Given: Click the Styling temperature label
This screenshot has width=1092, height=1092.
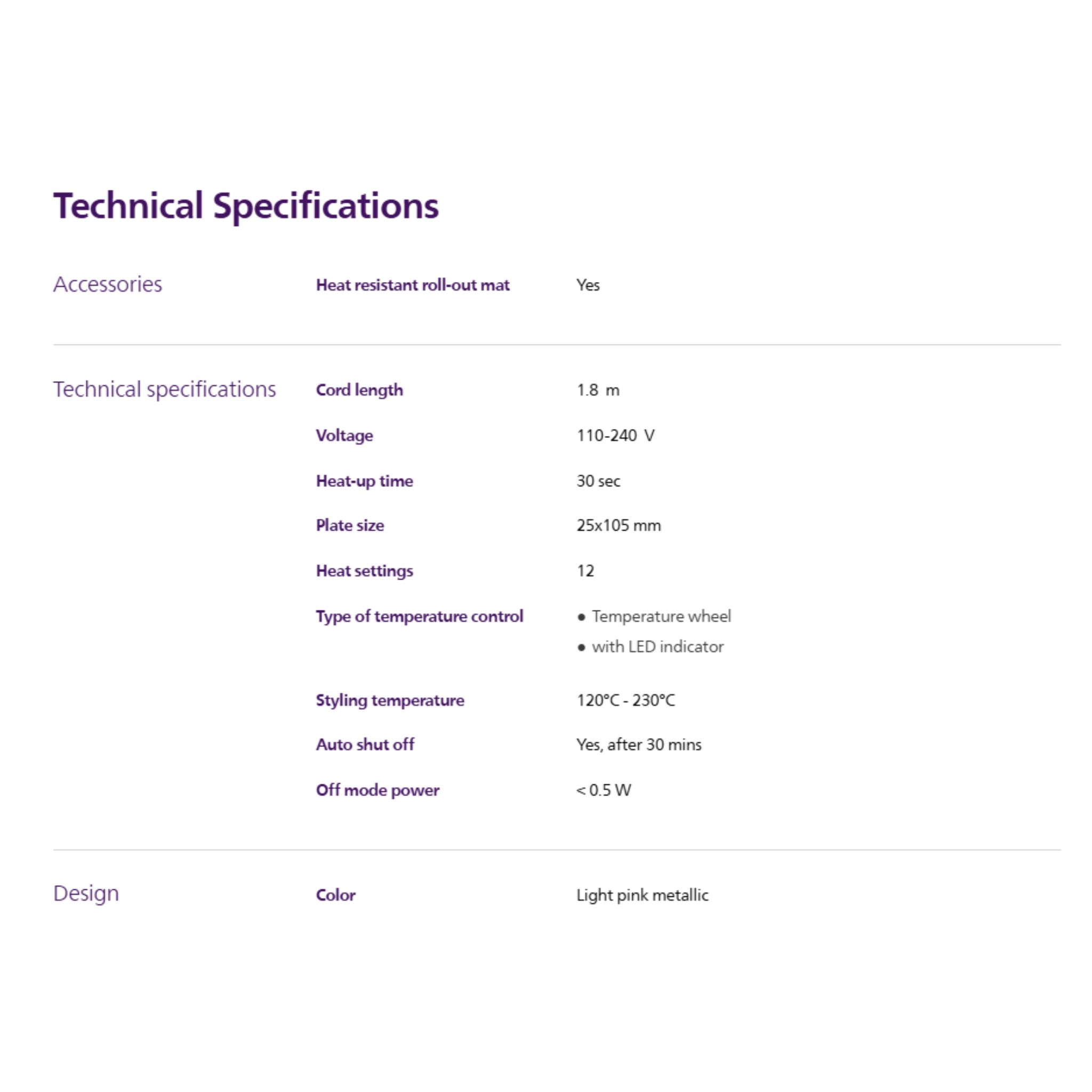Looking at the screenshot, I should (390, 700).
